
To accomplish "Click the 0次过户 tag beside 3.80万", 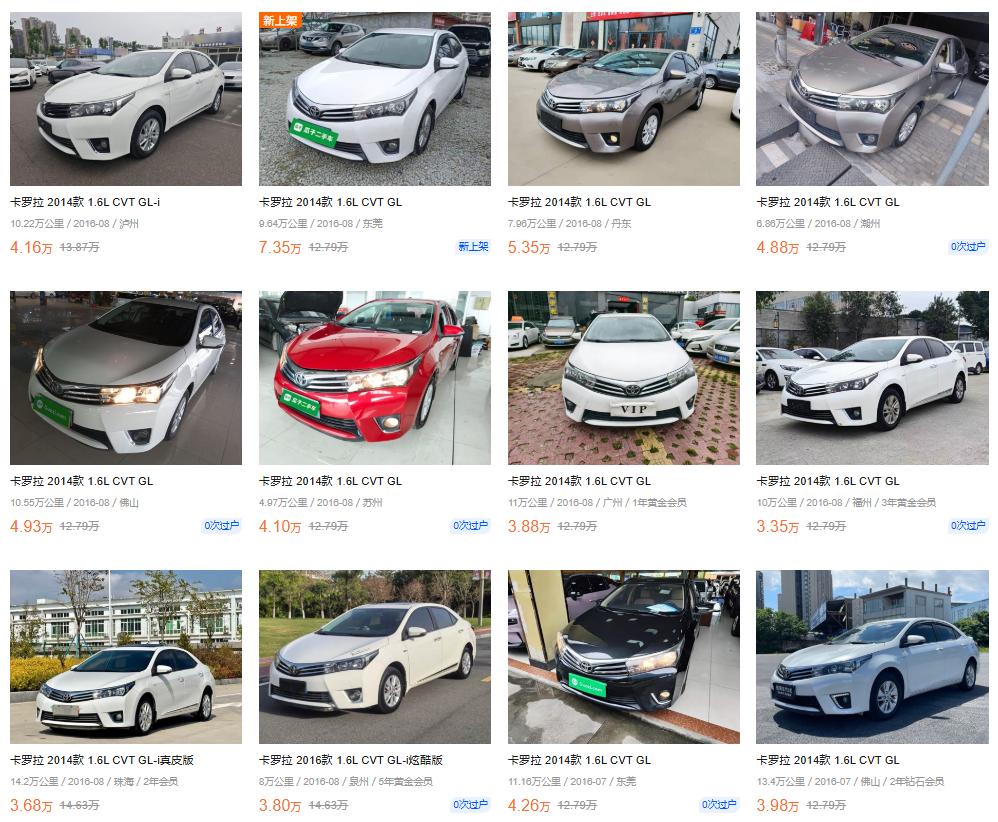I will click(470, 804).
